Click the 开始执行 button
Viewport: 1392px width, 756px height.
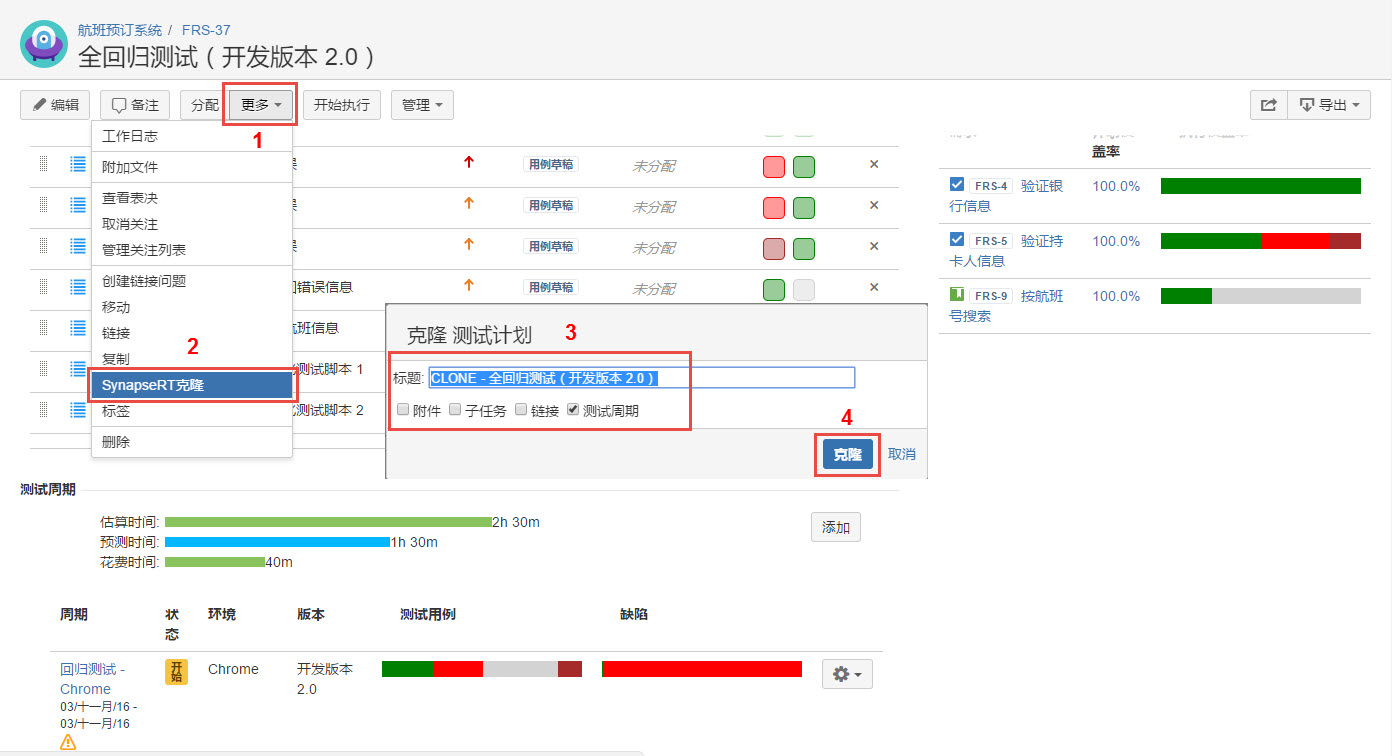tap(342, 105)
